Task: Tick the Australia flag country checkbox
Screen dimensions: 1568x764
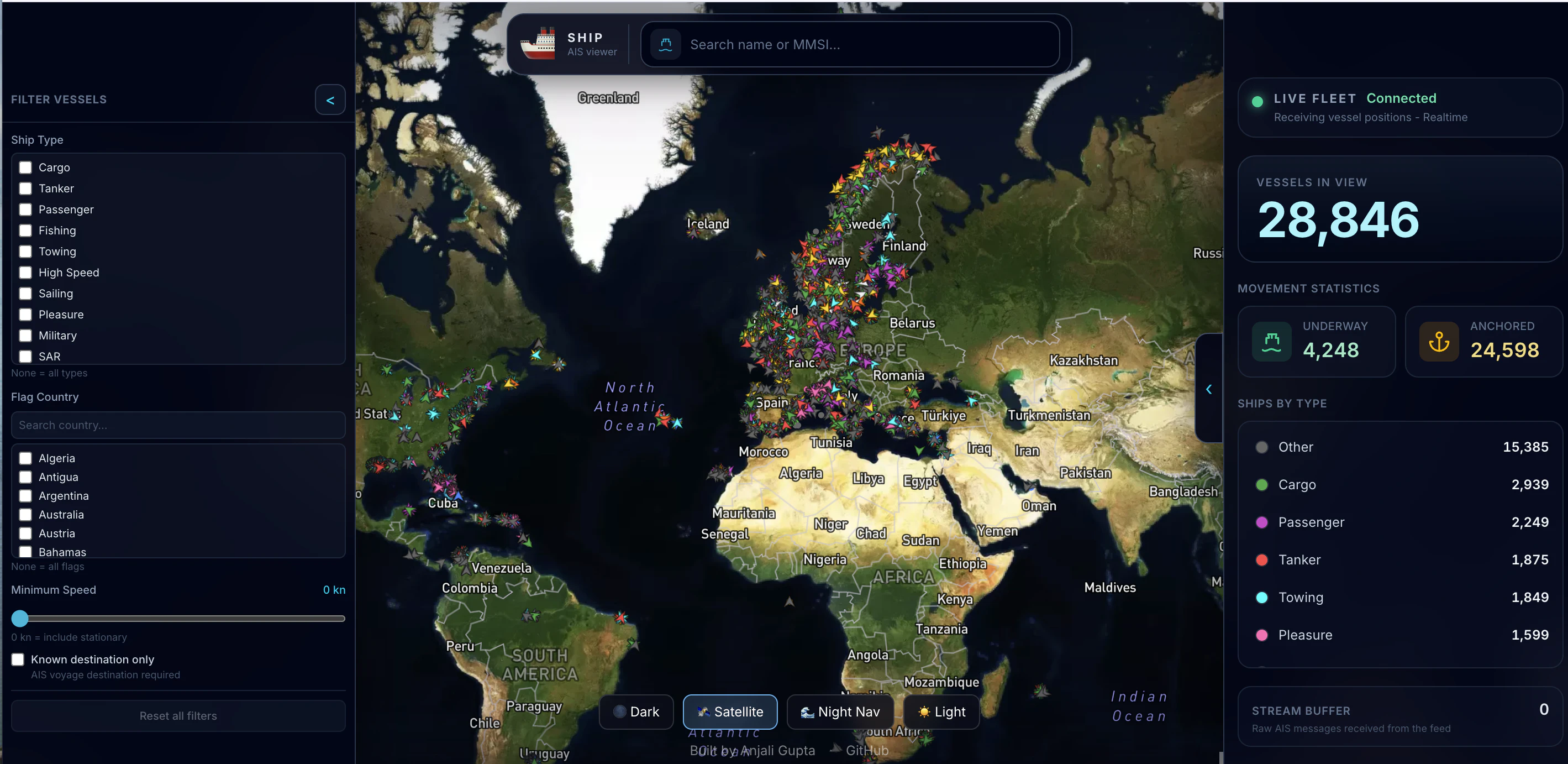Action: coord(25,515)
